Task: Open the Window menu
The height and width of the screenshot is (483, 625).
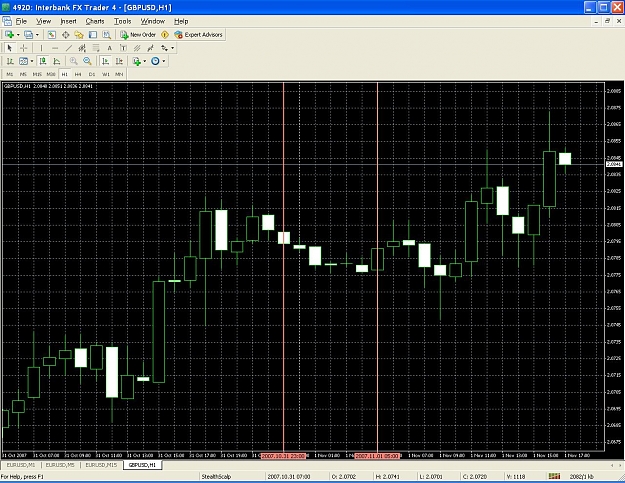Action: [153, 21]
